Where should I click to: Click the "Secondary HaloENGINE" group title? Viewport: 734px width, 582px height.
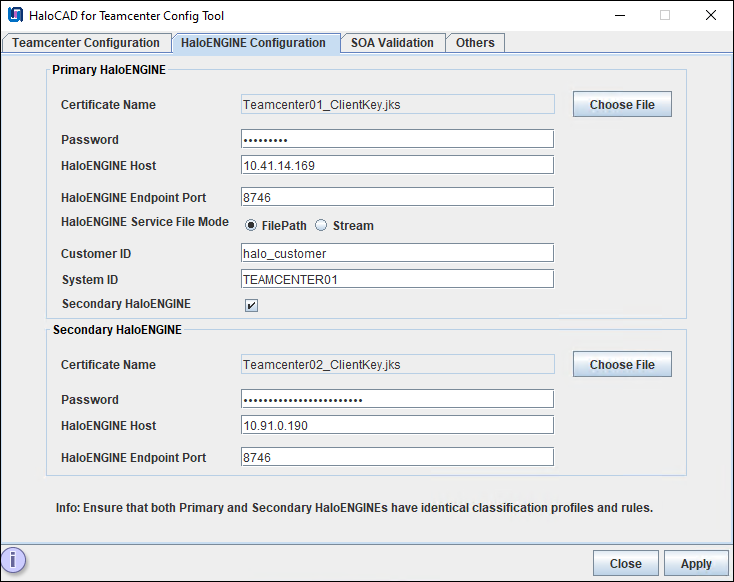click(x=117, y=330)
